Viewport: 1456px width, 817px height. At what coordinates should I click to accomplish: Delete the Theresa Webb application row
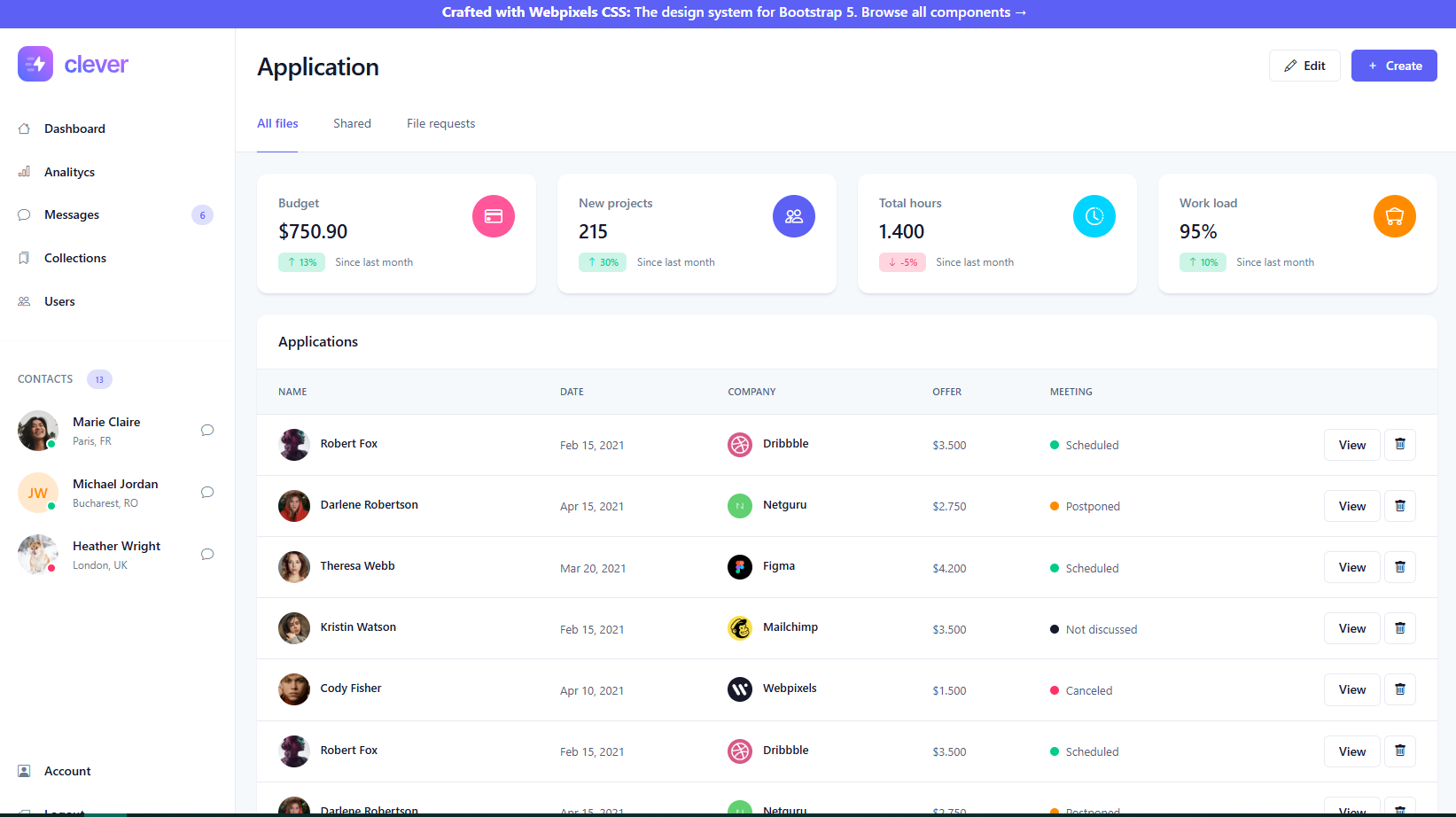(x=1399, y=567)
